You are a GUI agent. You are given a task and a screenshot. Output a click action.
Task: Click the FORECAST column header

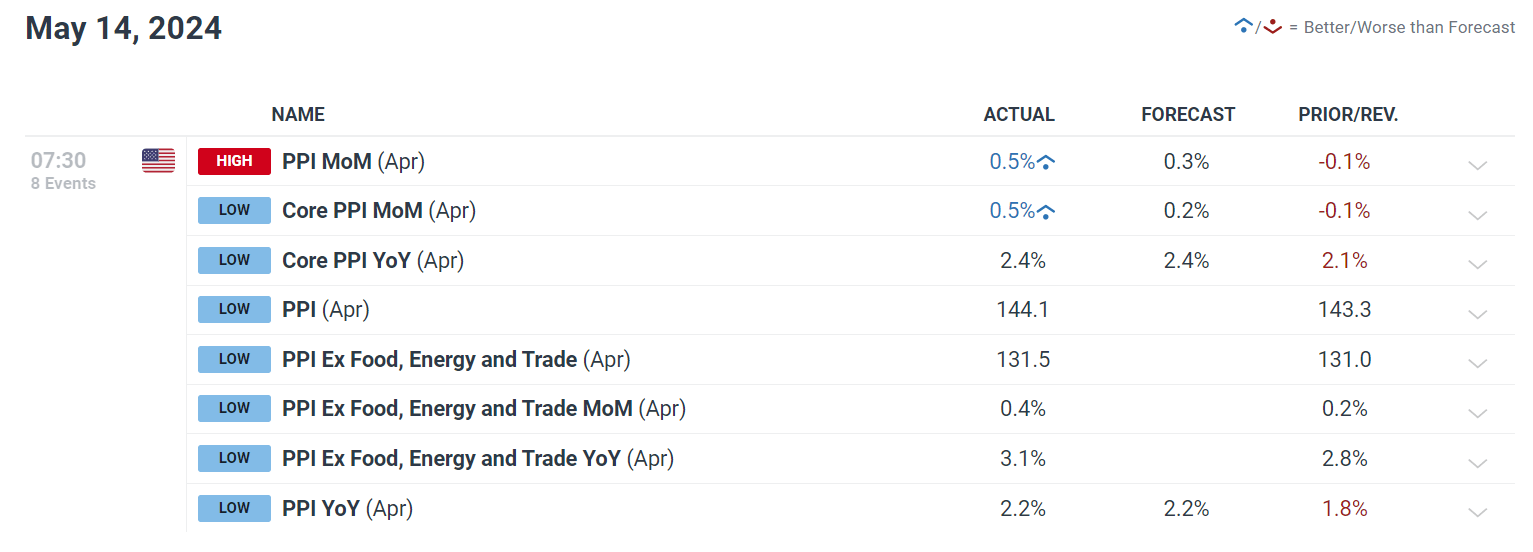1187,115
